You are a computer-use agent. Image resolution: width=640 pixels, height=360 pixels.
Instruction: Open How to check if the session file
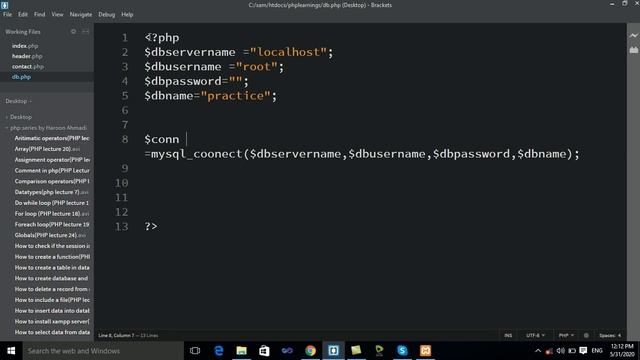point(52,246)
